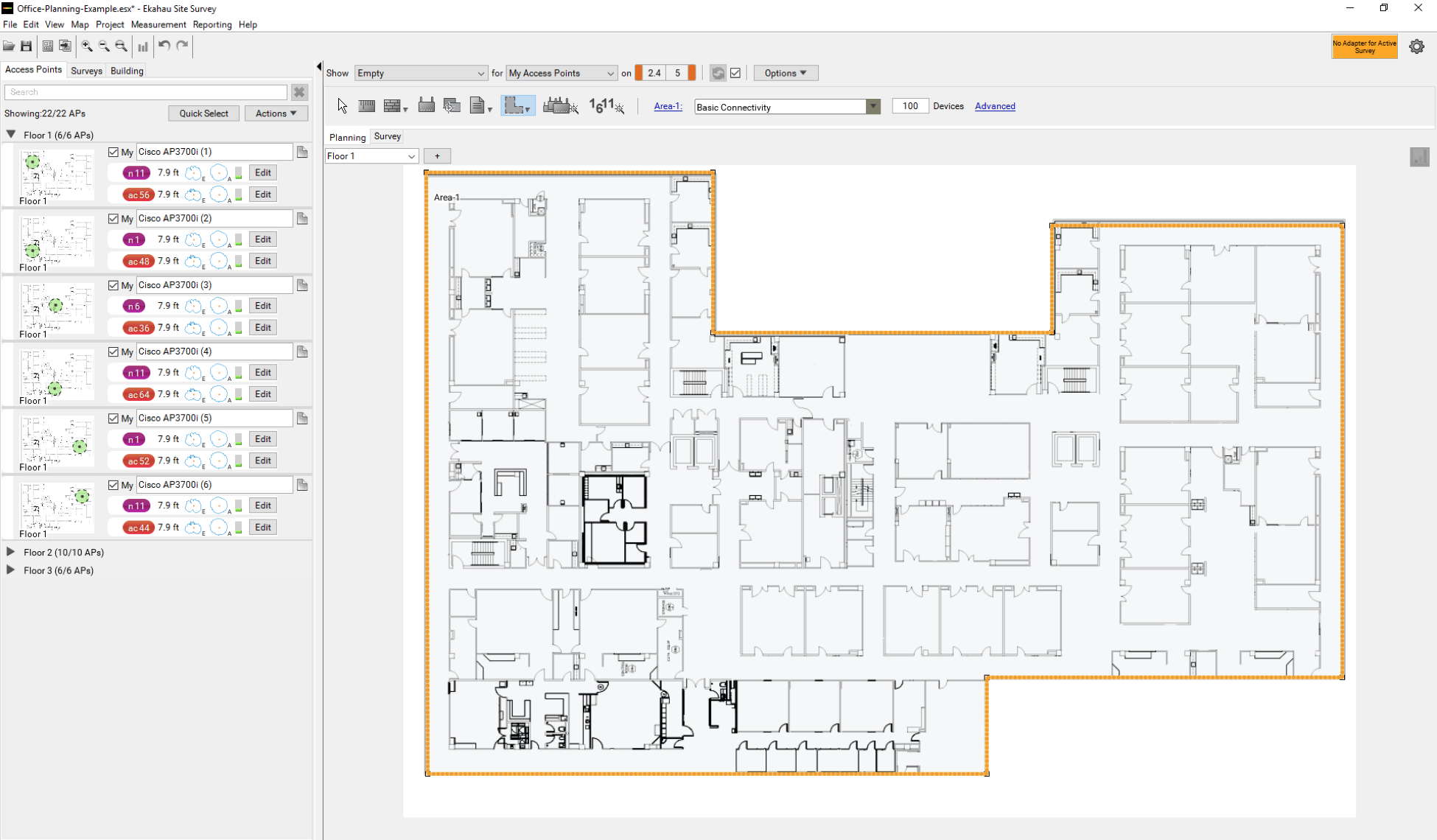This screenshot has height=840, width=1437.
Task: Click the Quick Select button
Action: [203, 113]
